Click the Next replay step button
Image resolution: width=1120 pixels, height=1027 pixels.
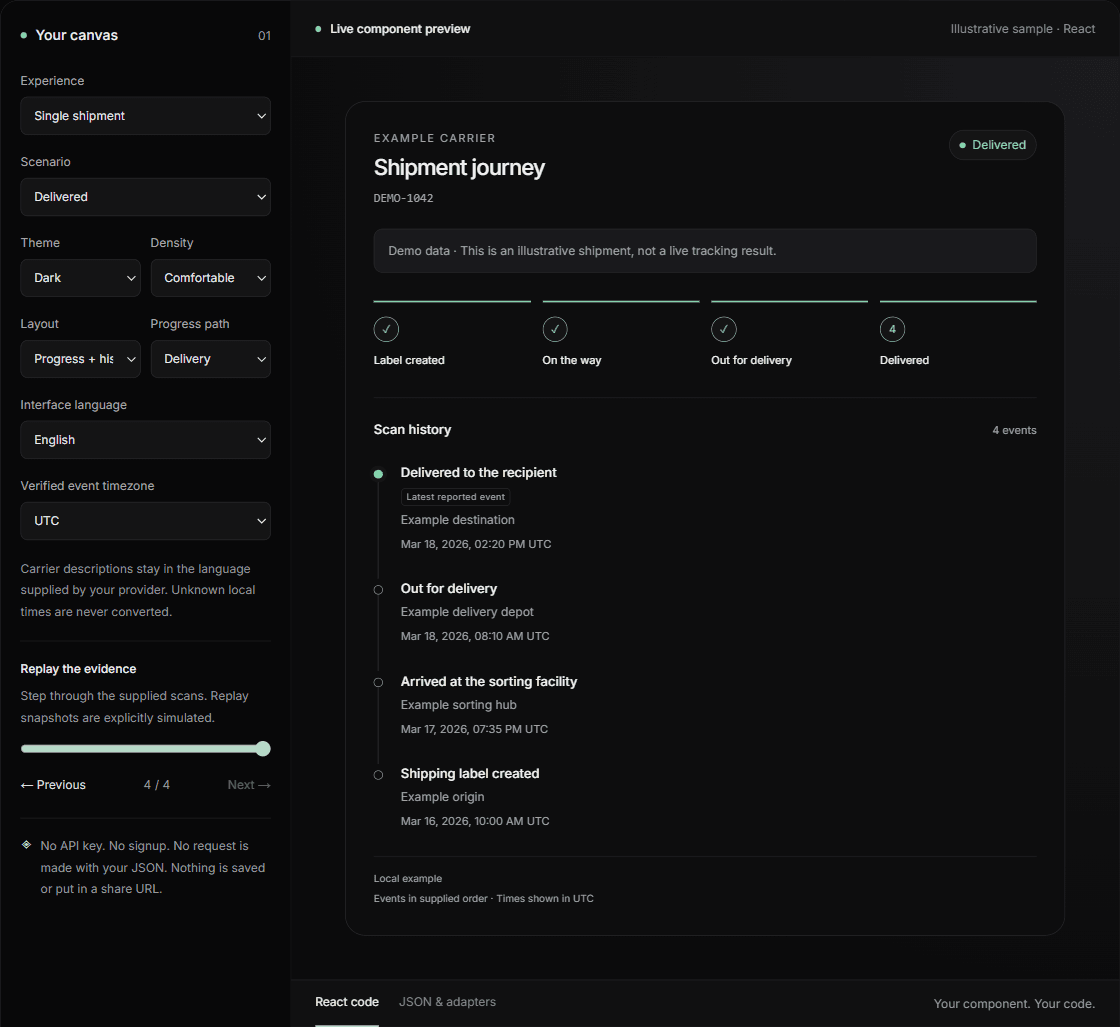(249, 785)
